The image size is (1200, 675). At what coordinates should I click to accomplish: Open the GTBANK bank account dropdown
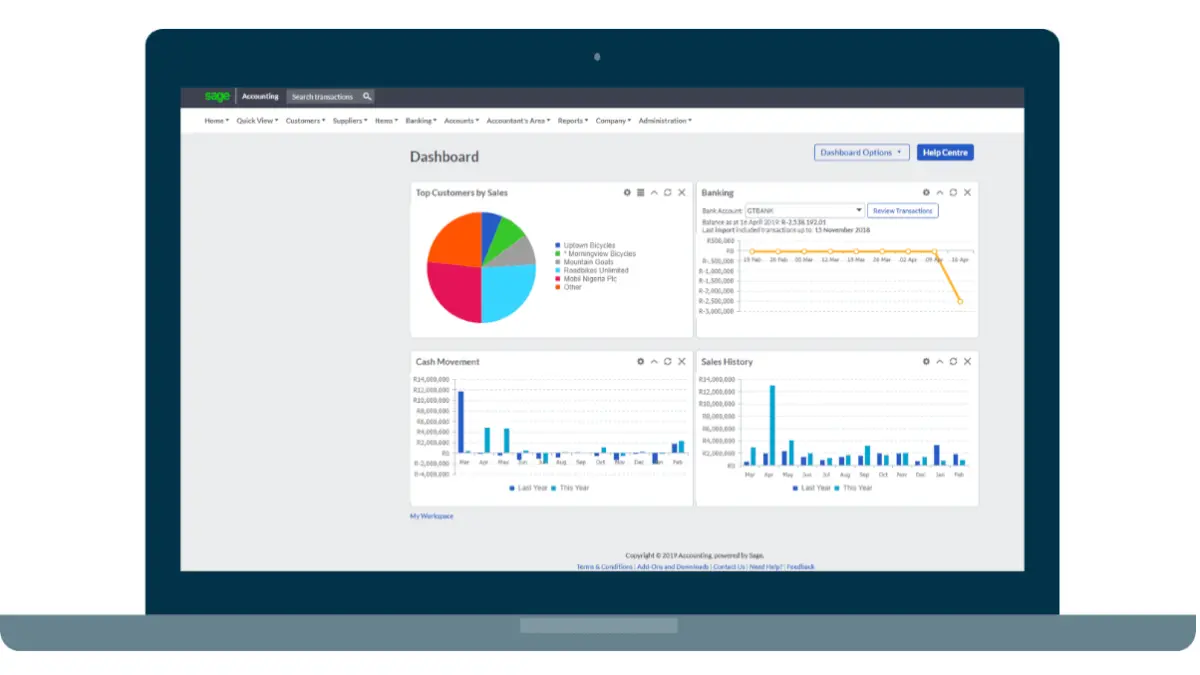(x=856, y=210)
